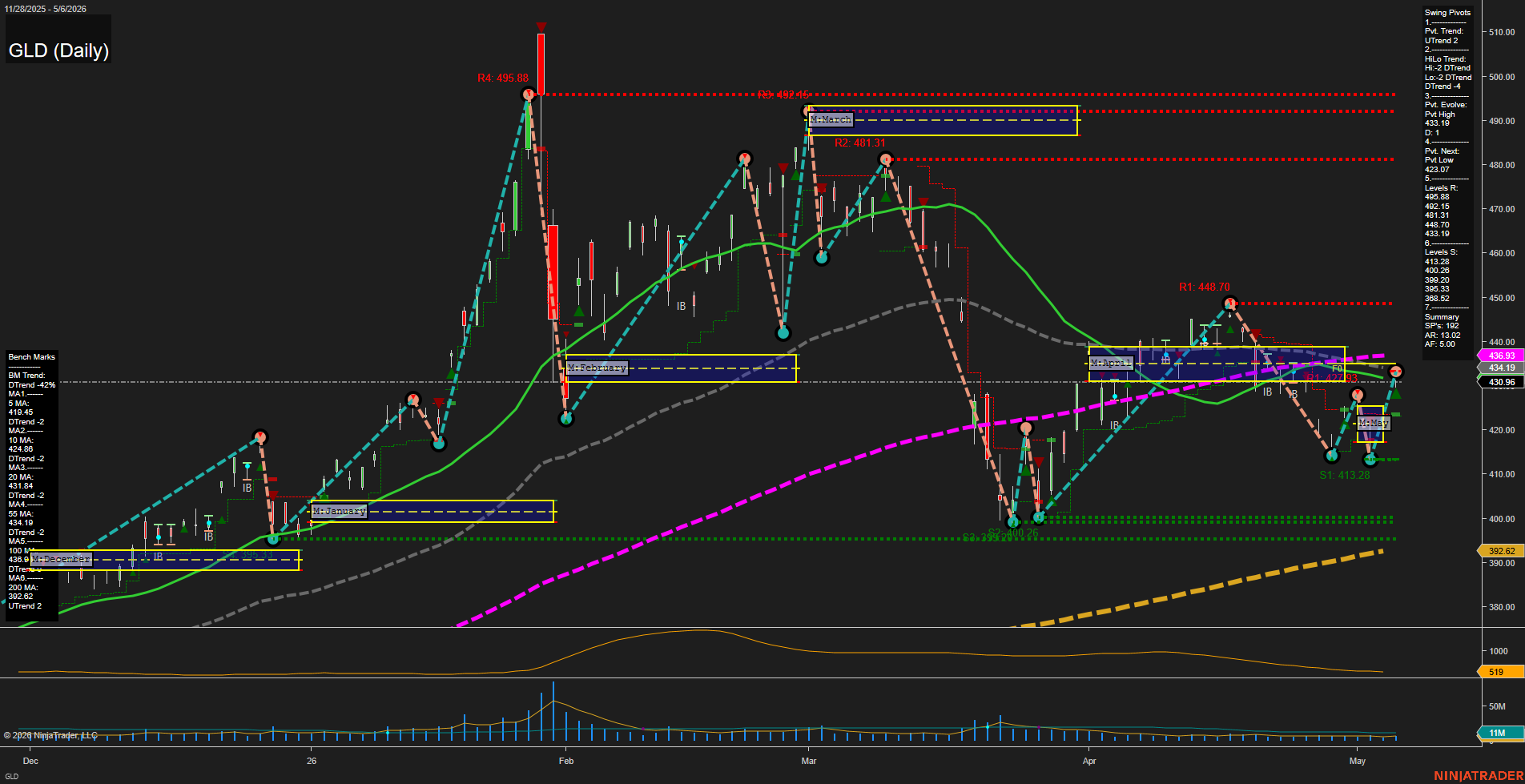Select the BM Trend: line in Bench Marks

[x=26, y=376]
